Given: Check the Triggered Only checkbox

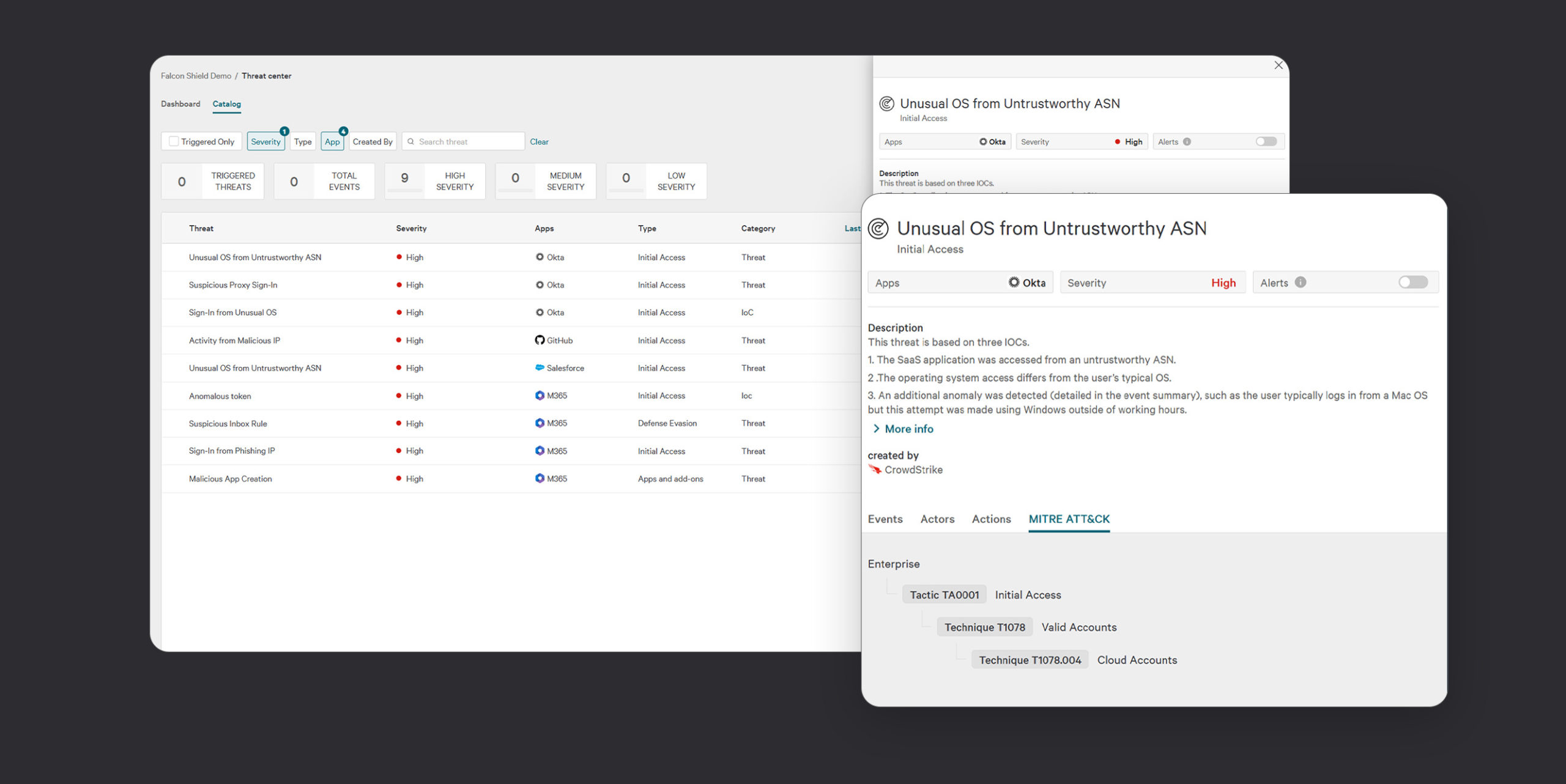Looking at the screenshot, I should pyautogui.click(x=174, y=141).
